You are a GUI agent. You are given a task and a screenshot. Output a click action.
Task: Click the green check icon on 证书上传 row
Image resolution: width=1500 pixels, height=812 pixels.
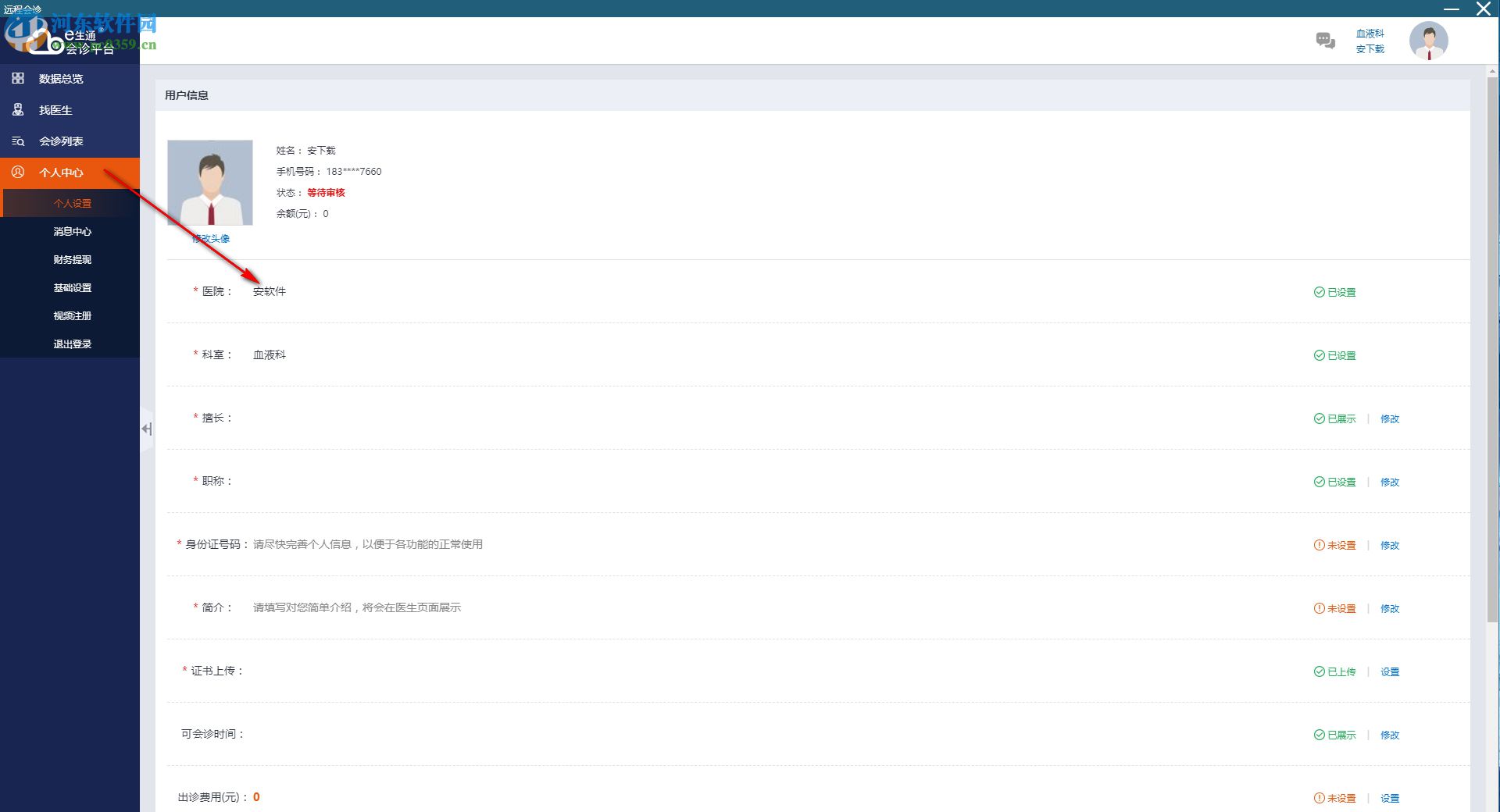pyautogui.click(x=1319, y=671)
